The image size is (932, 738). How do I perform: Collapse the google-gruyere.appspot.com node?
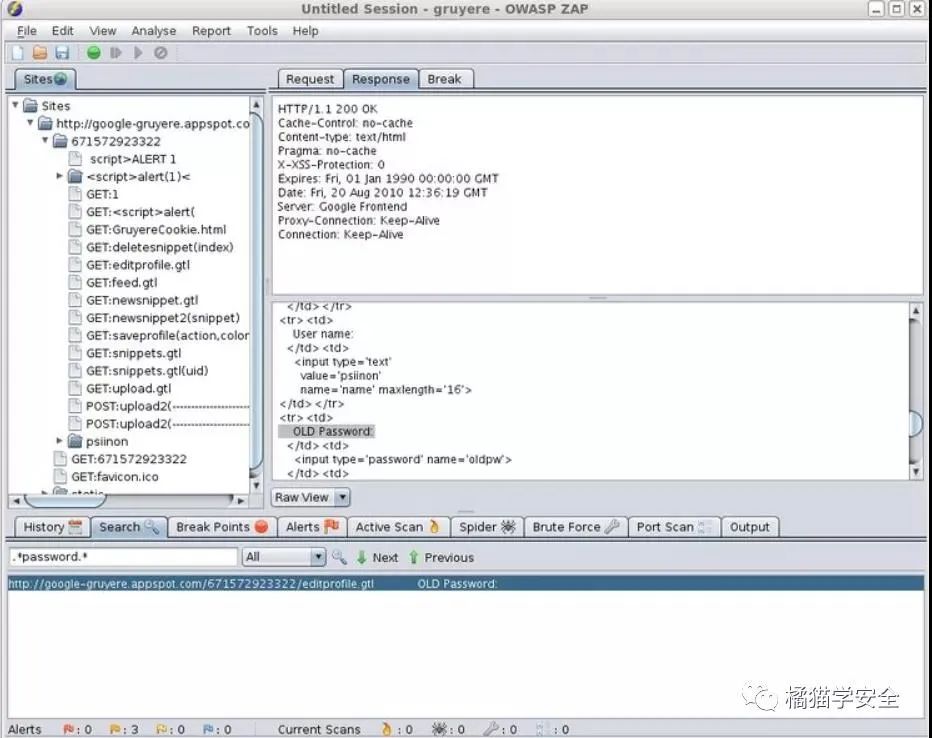coord(30,123)
